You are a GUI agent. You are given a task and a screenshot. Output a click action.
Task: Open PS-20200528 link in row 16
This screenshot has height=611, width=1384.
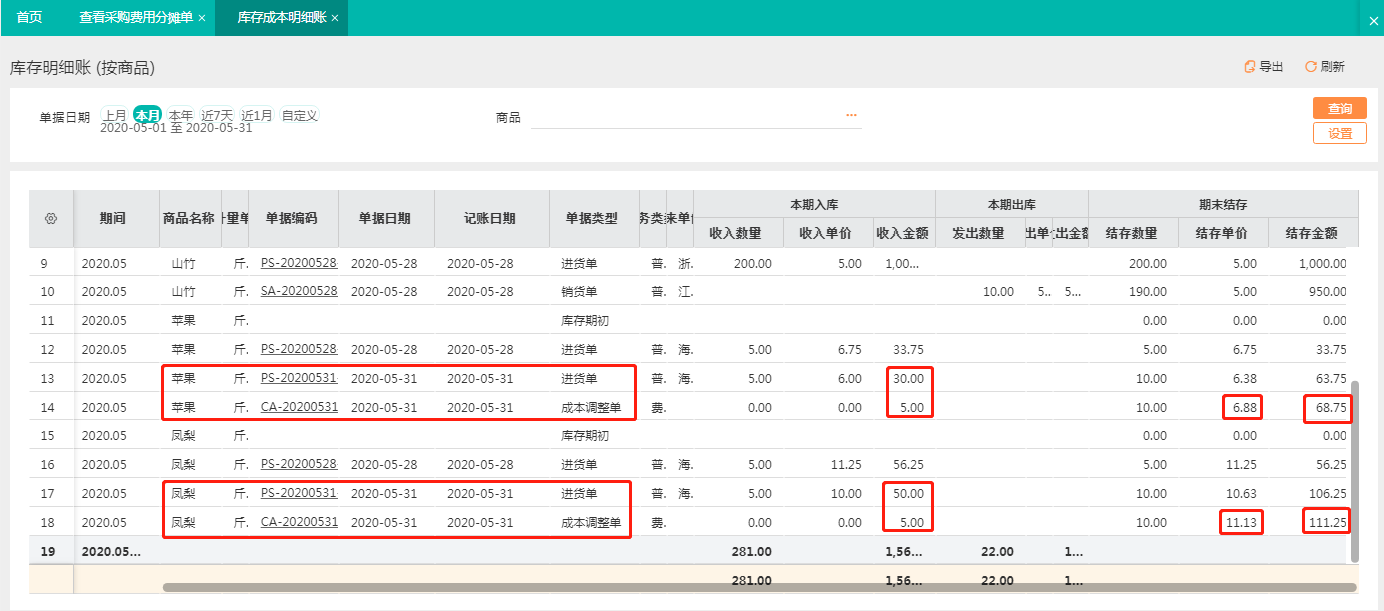[299, 464]
